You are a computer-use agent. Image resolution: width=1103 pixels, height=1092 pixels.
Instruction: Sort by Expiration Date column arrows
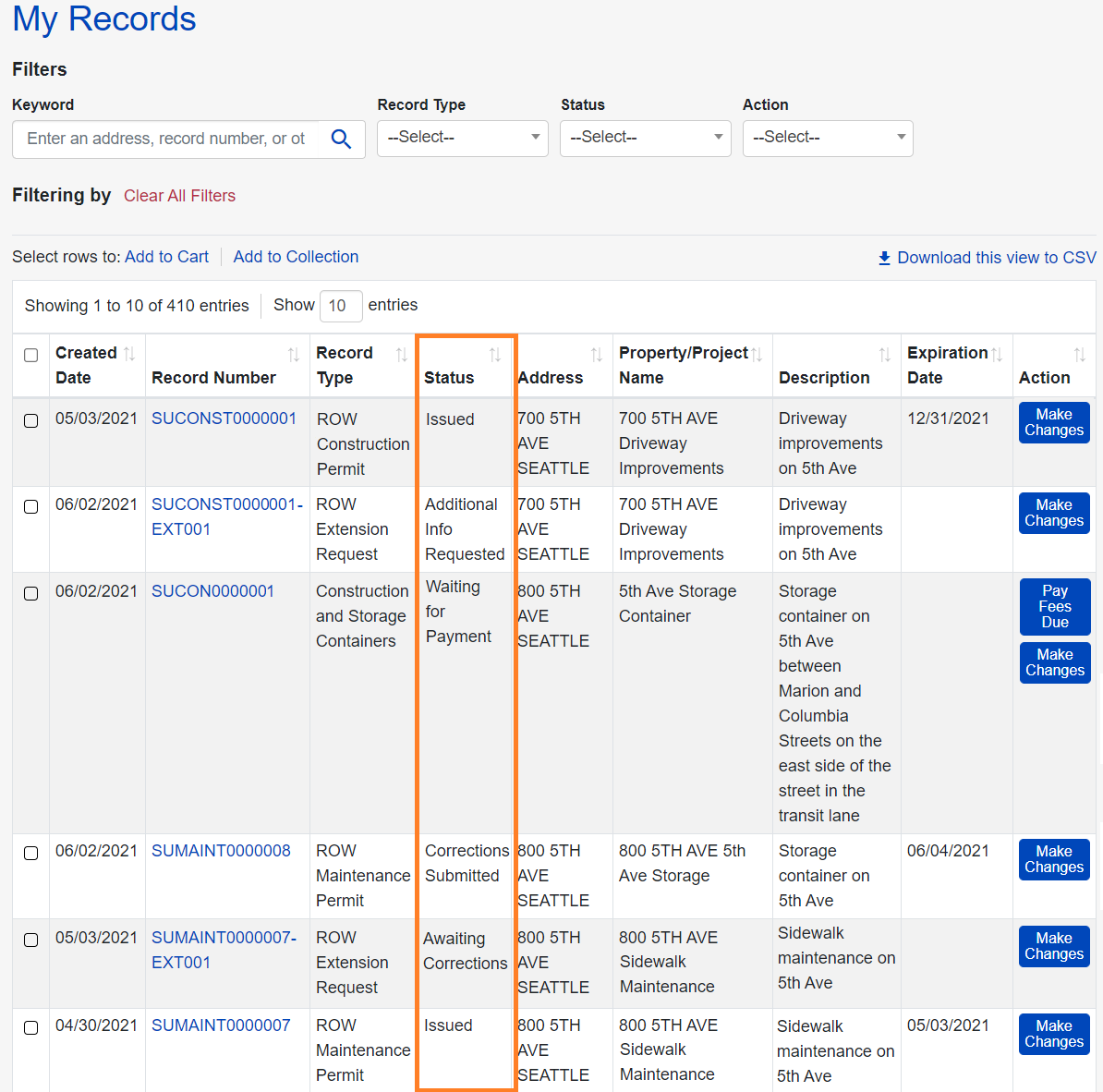click(x=997, y=355)
